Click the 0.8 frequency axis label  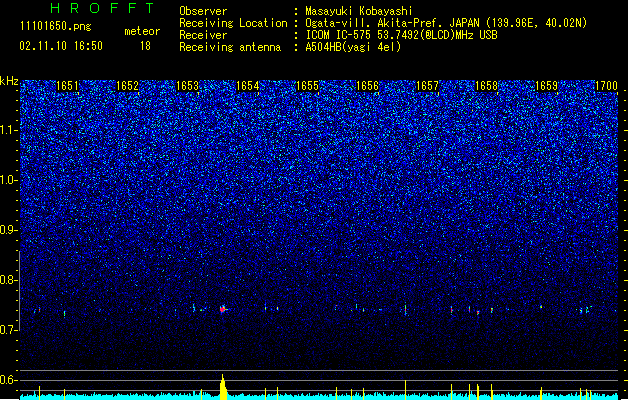click(8, 280)
